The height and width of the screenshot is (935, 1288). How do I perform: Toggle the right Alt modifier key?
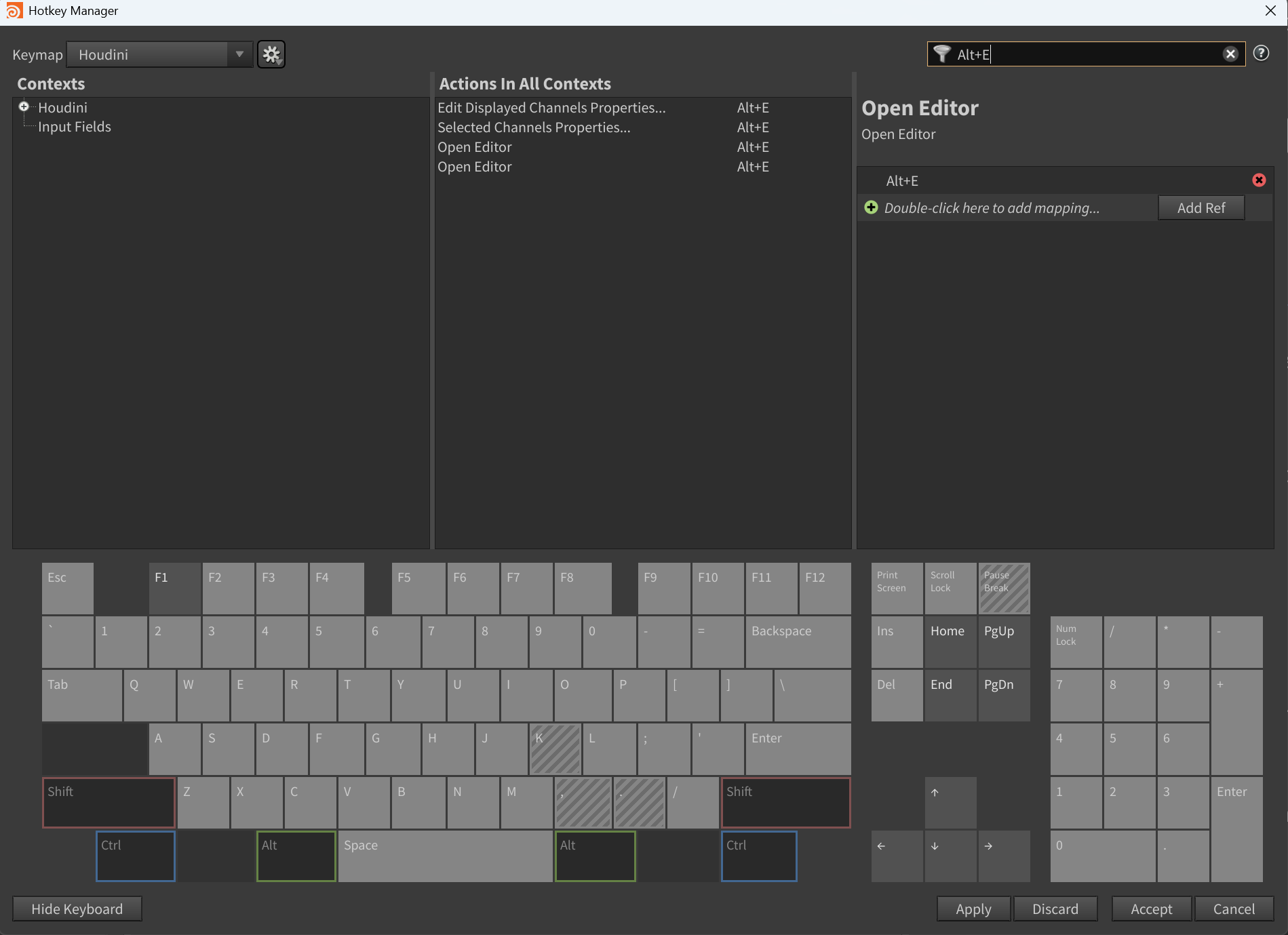pyautogui.click(x=596, y=856)
